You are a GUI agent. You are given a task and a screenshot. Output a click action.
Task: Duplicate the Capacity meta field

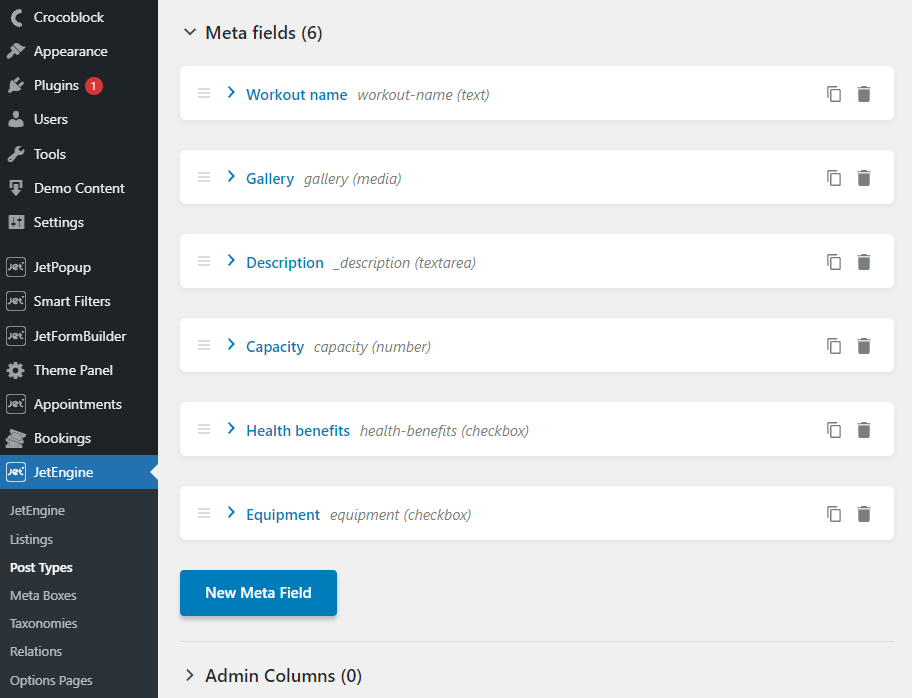[x=834, y=346]
